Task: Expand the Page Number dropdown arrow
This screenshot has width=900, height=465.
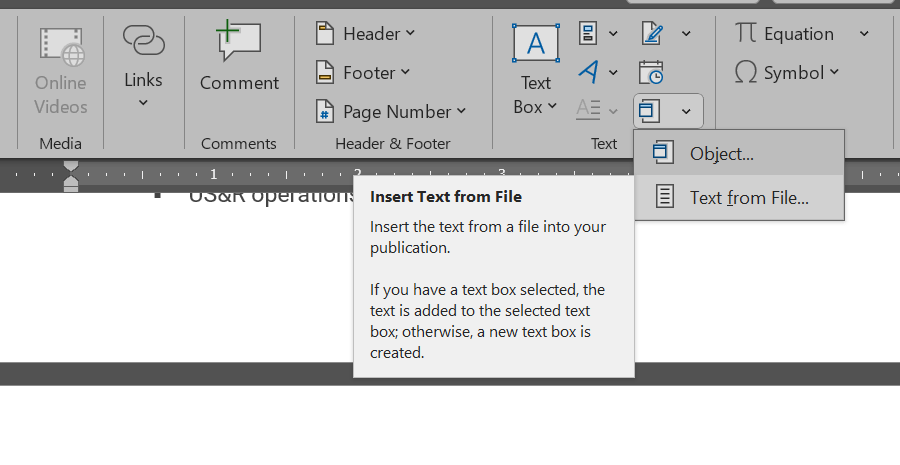Action: coord(461,111)
